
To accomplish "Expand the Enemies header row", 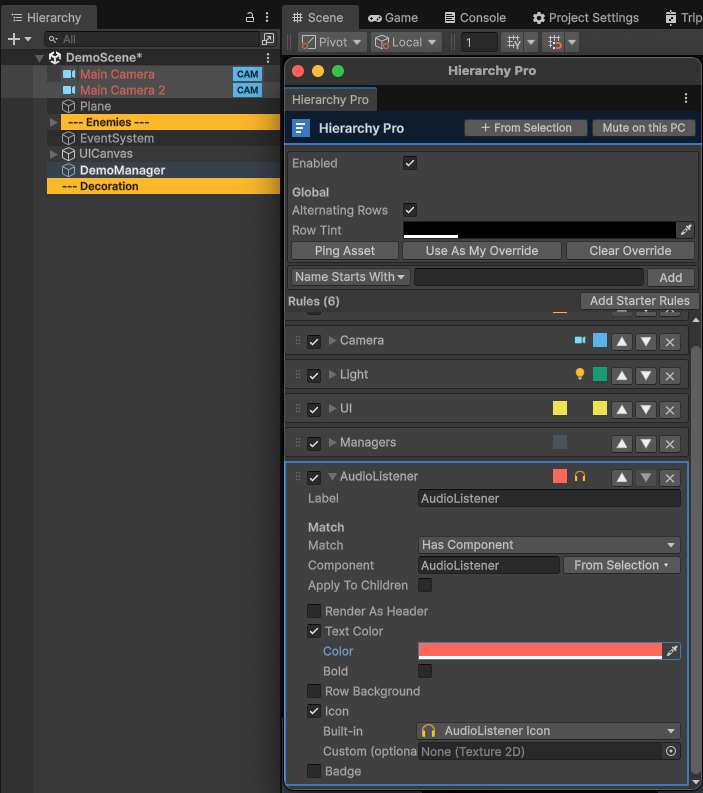I will tap(53, 122).
